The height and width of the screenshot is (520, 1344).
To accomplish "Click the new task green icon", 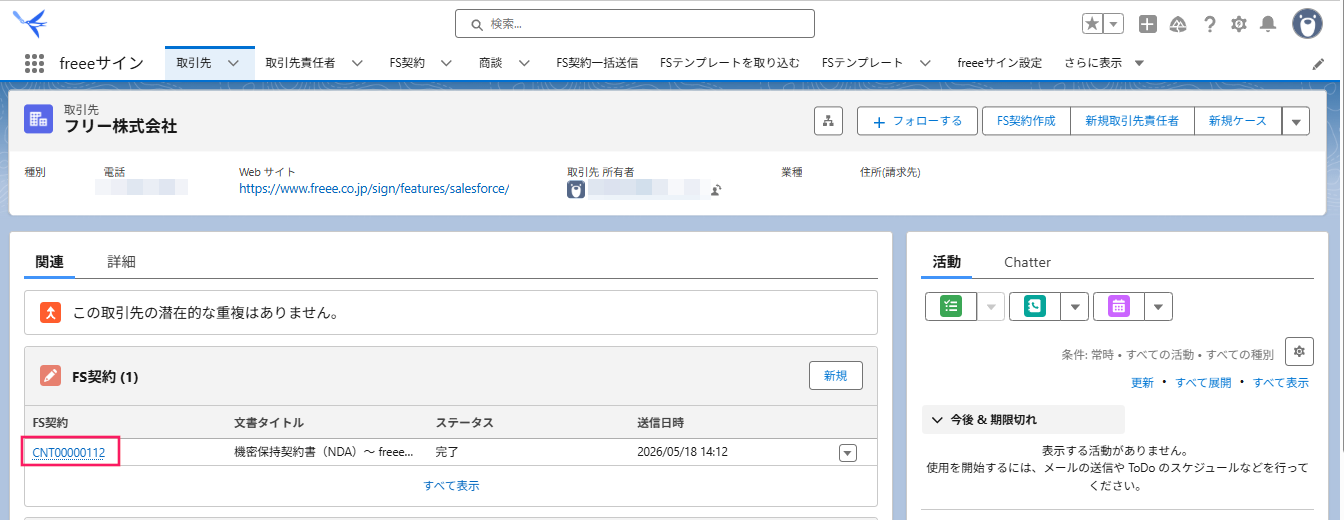I will 950,306.
